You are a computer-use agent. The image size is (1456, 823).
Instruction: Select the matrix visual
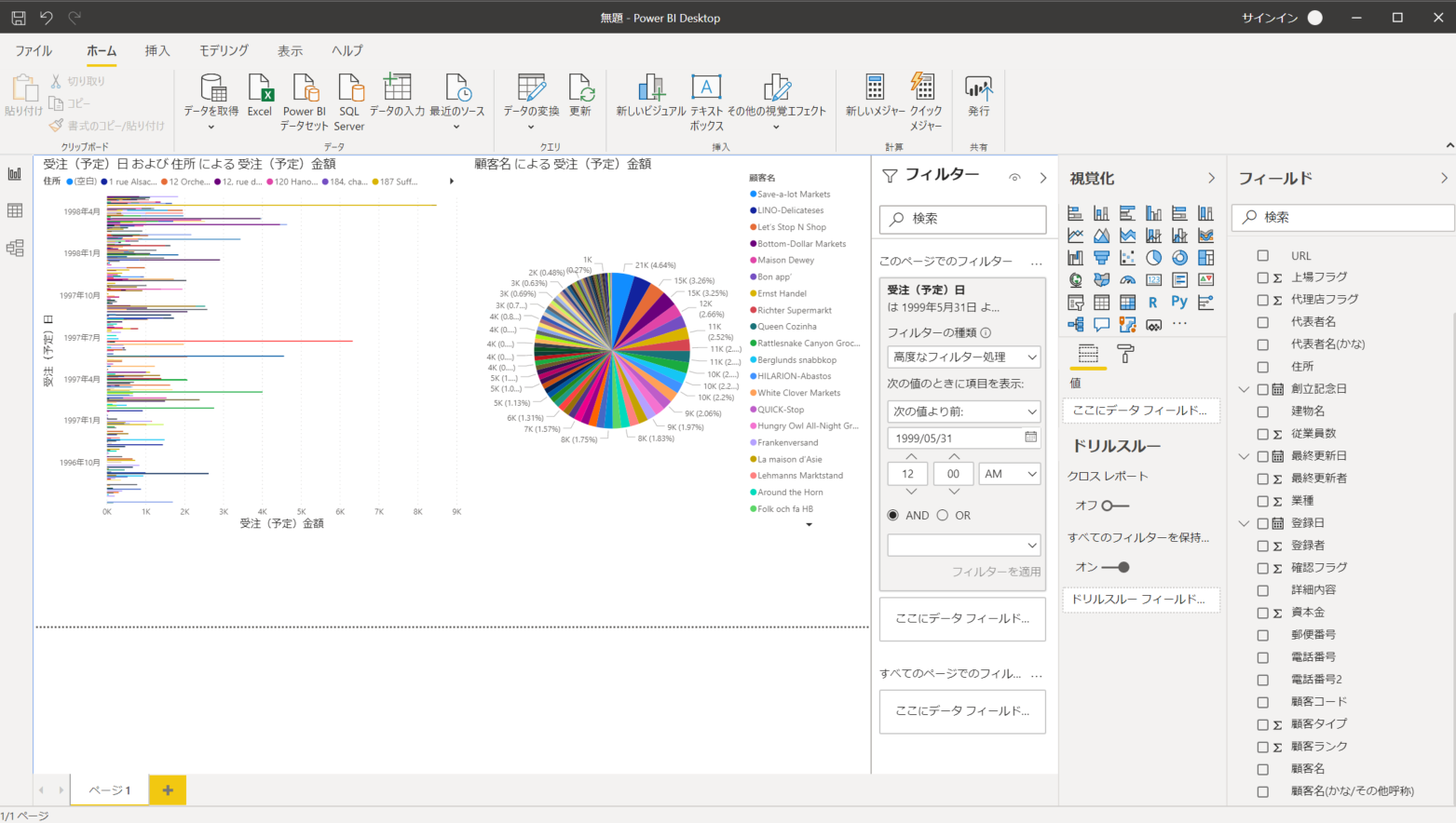pyautogui.click(x=1127, y=303)
